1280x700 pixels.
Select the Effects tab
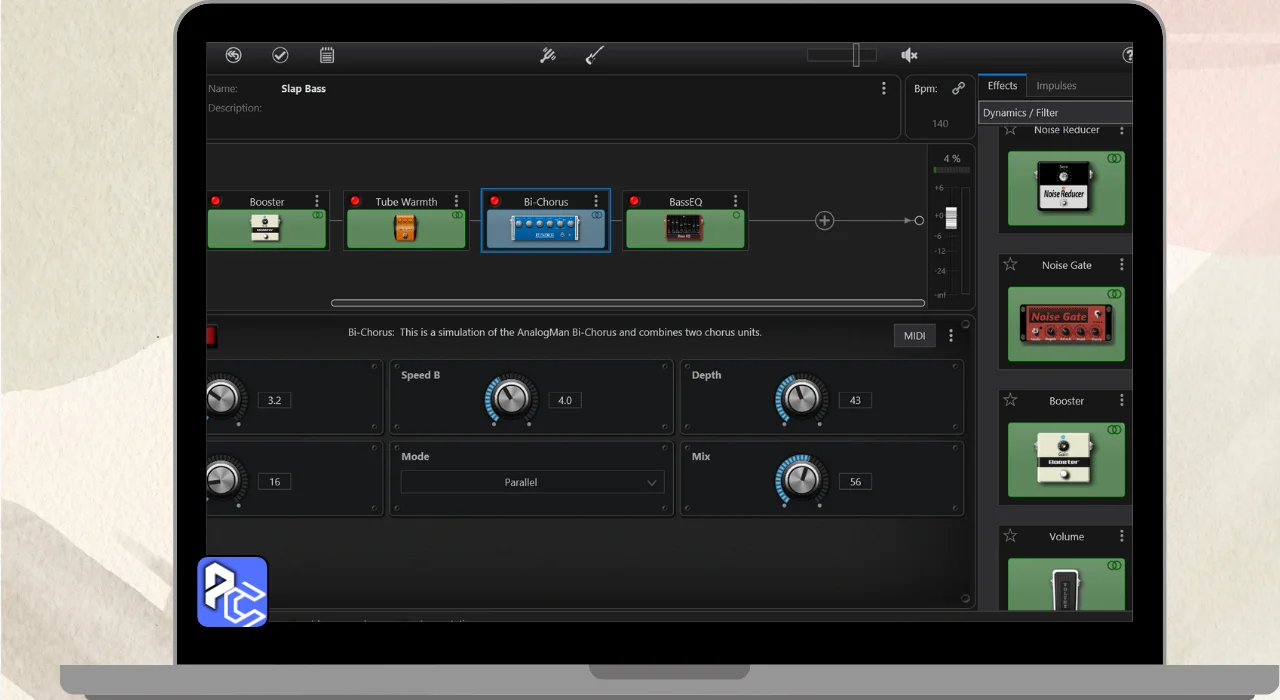[1002, 86]
